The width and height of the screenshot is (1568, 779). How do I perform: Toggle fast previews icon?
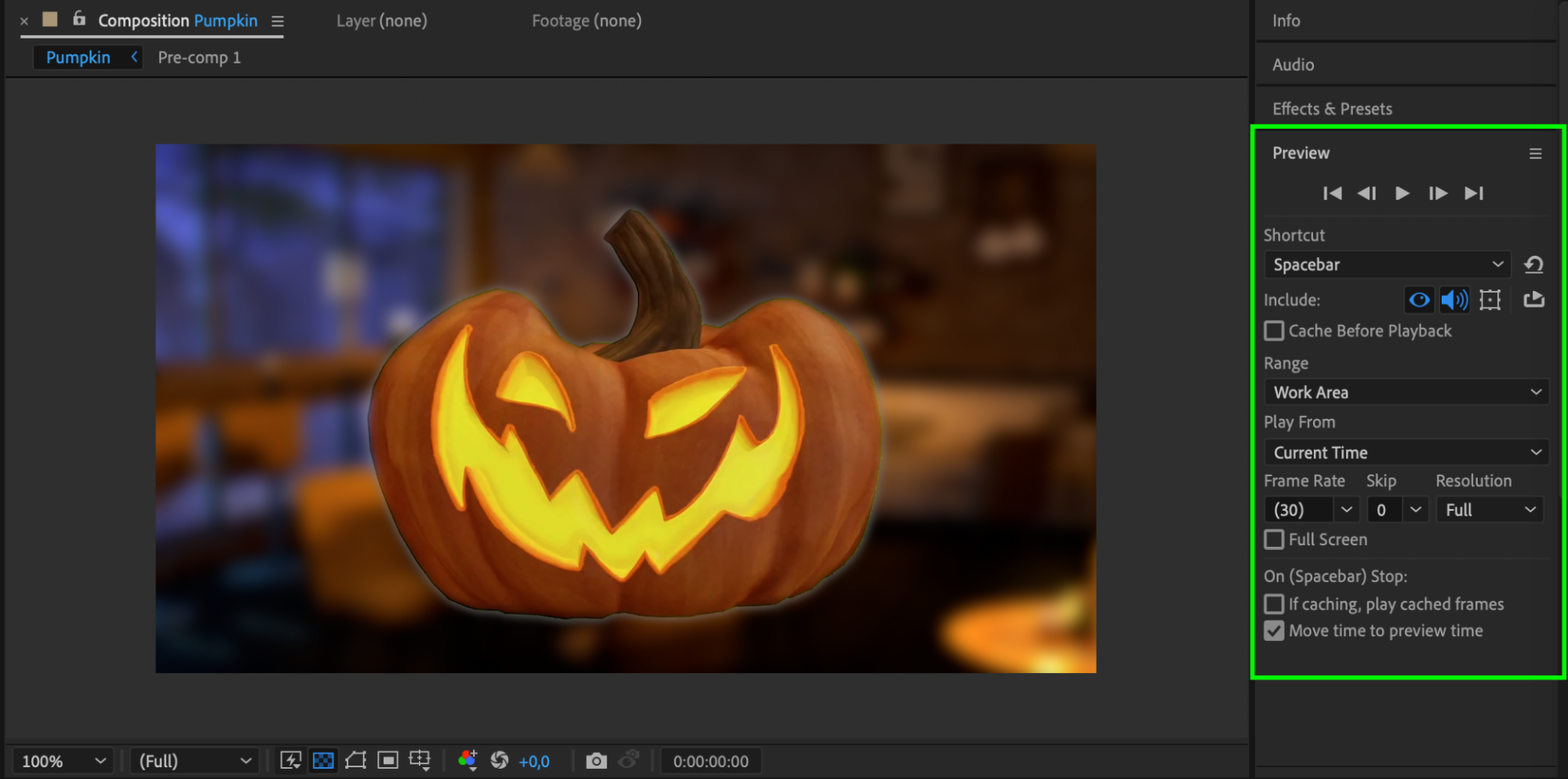pyautogui.click(x=290, y=760)
